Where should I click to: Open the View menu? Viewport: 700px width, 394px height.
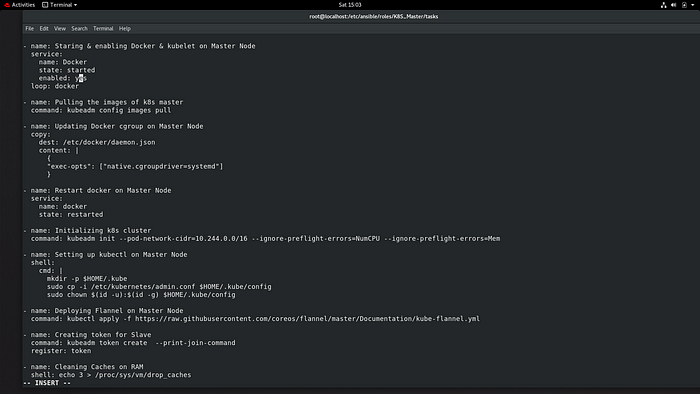tap(60, 29)
